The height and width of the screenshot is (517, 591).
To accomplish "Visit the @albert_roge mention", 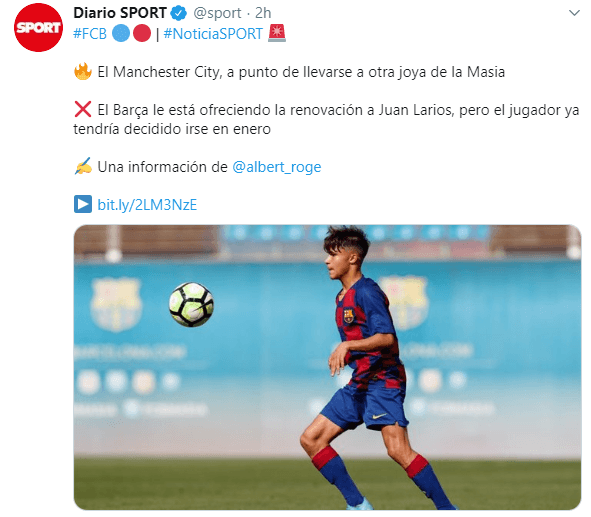I will click(x=277, y=167).
